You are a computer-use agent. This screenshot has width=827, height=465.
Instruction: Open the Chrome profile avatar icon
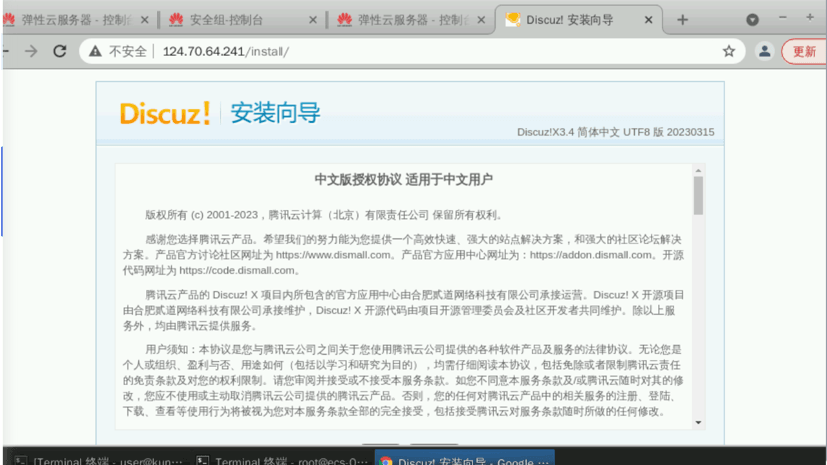pos(765,52)
